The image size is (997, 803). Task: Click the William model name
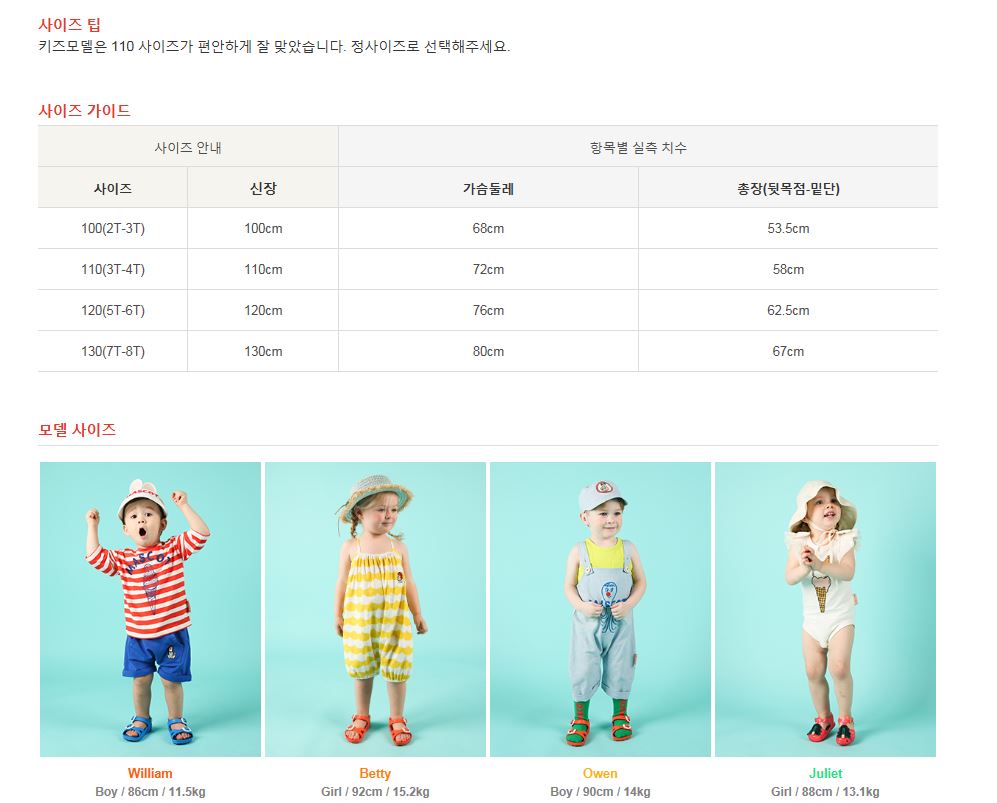click(150, 773)
